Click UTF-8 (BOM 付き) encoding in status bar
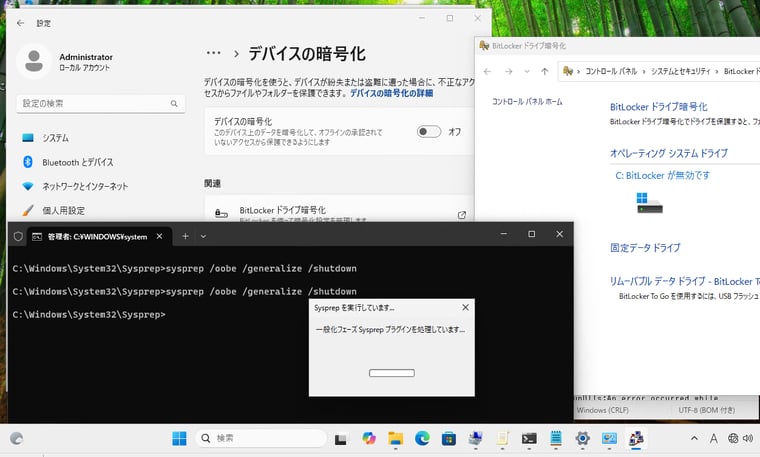The image size is (760, 457). 706,410
